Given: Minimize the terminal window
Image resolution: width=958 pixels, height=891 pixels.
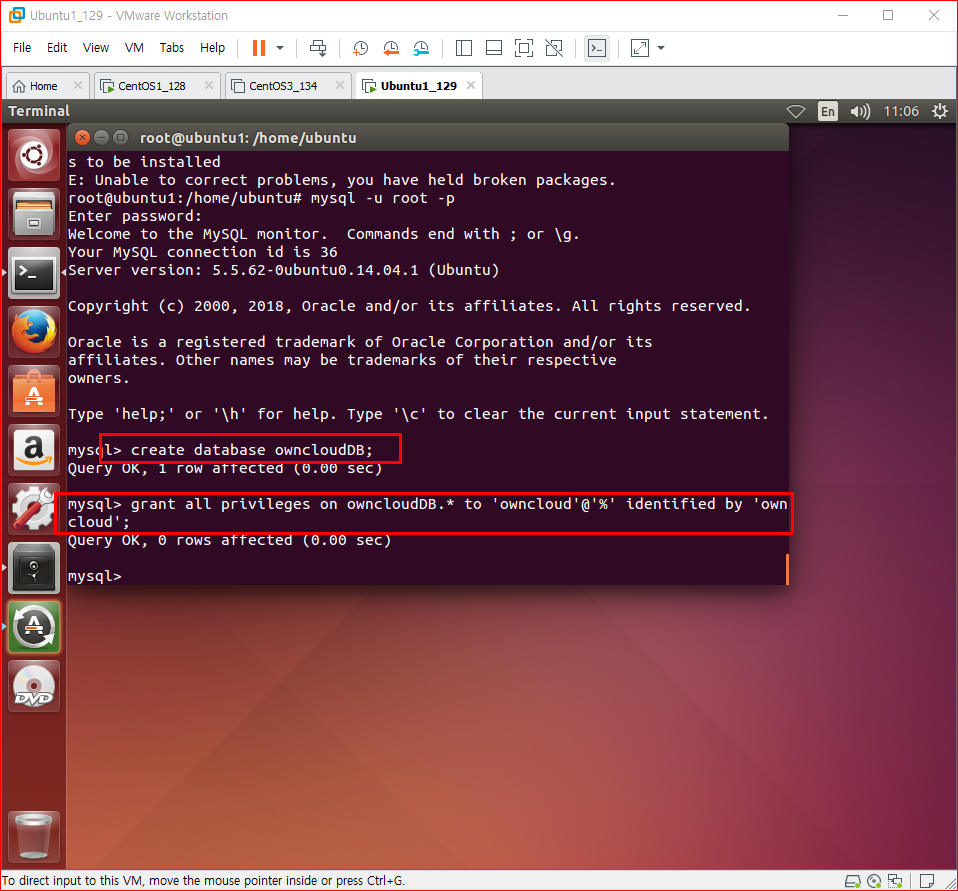Looking at the screenshot, I should [102, 138].
